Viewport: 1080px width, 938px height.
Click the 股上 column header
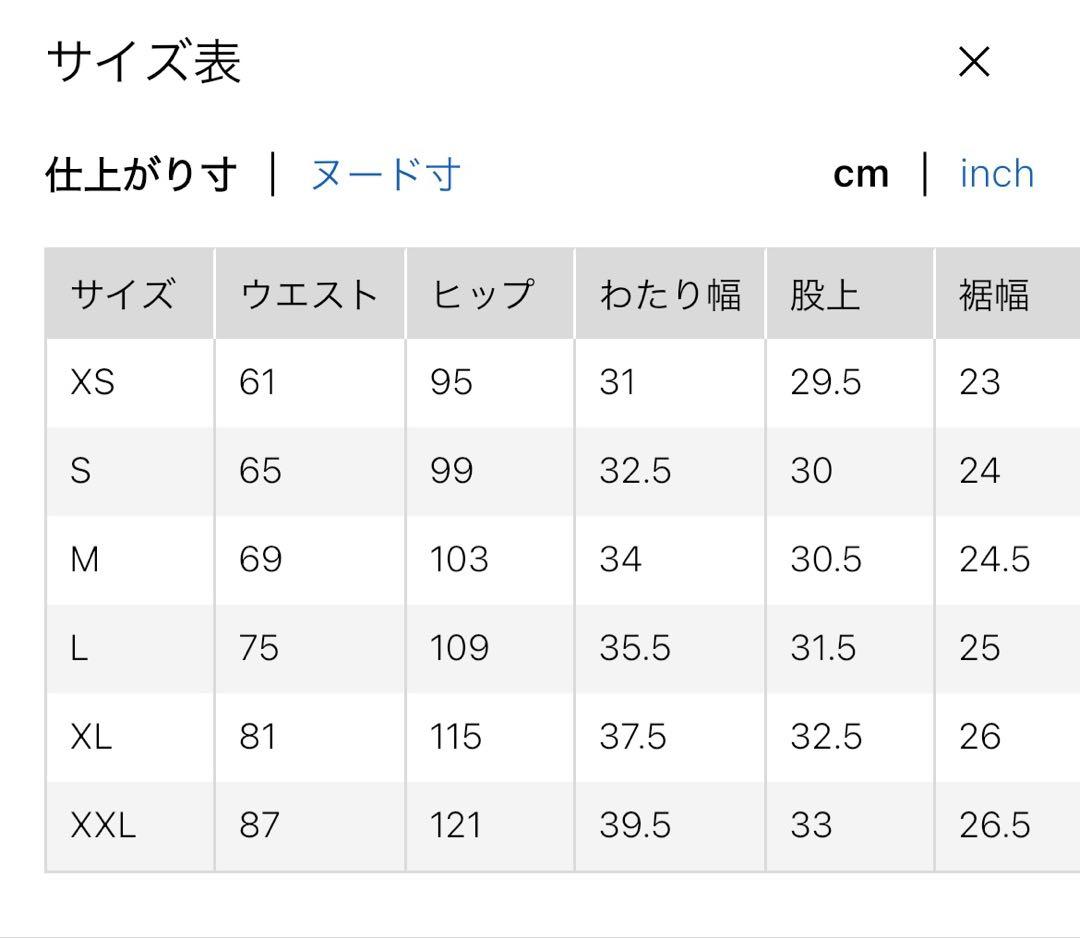pyautogui.click(x=825, y=295)
